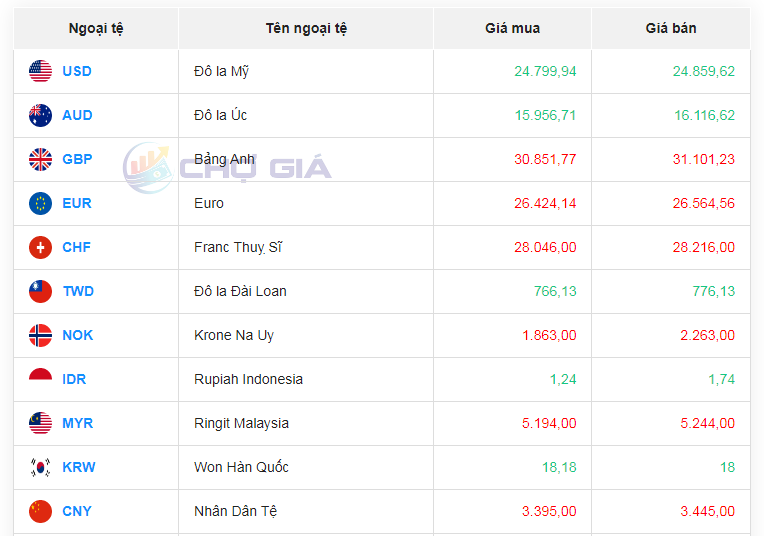Click the Chợ Giá watermark logo
The height and width of the screenshot is (536, 764).
tap(226, 167)
